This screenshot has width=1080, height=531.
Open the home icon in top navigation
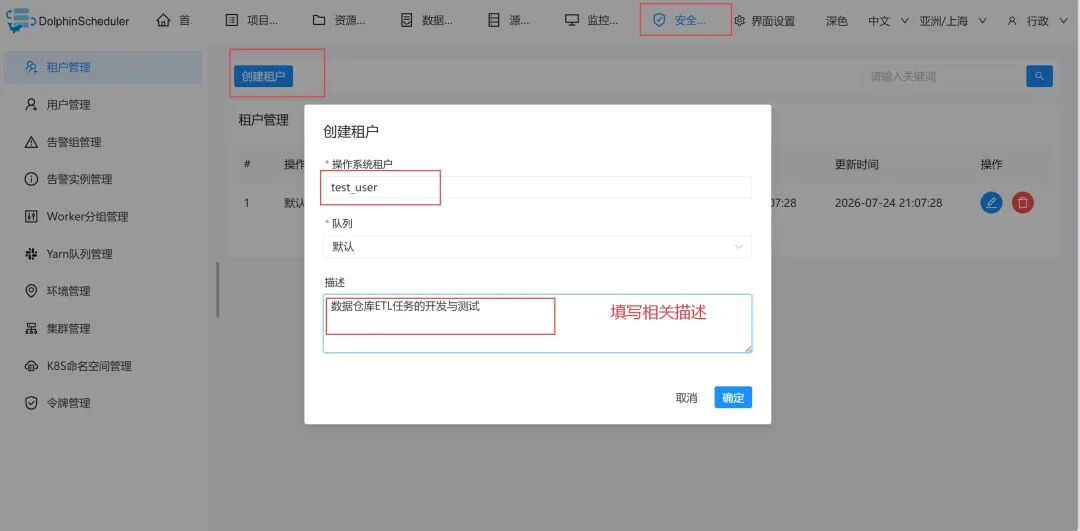point(163,20)
